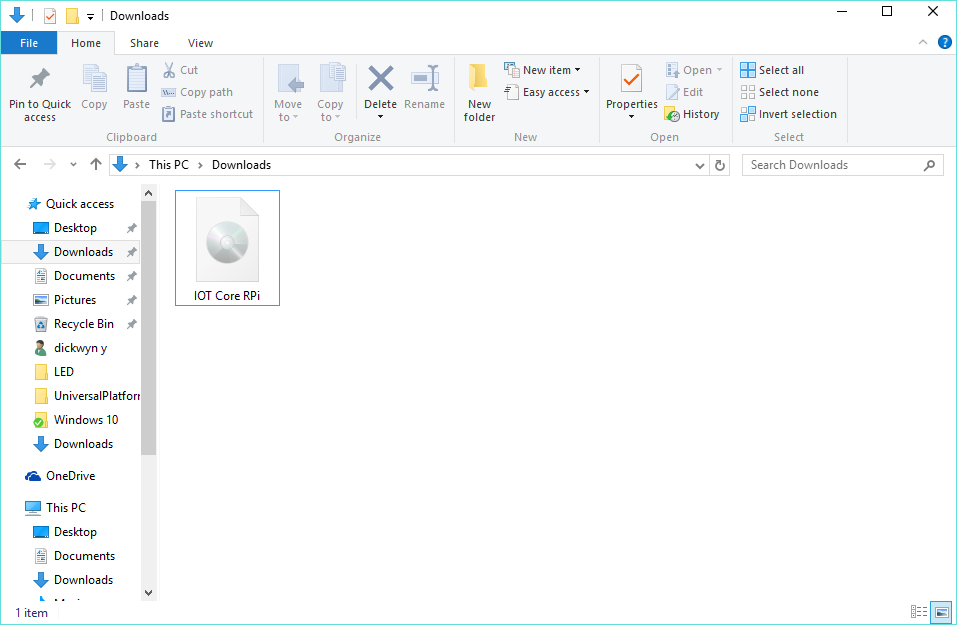This screenshot has width=957, height=625.
Task: Show file History
Action: coord(692,114)
